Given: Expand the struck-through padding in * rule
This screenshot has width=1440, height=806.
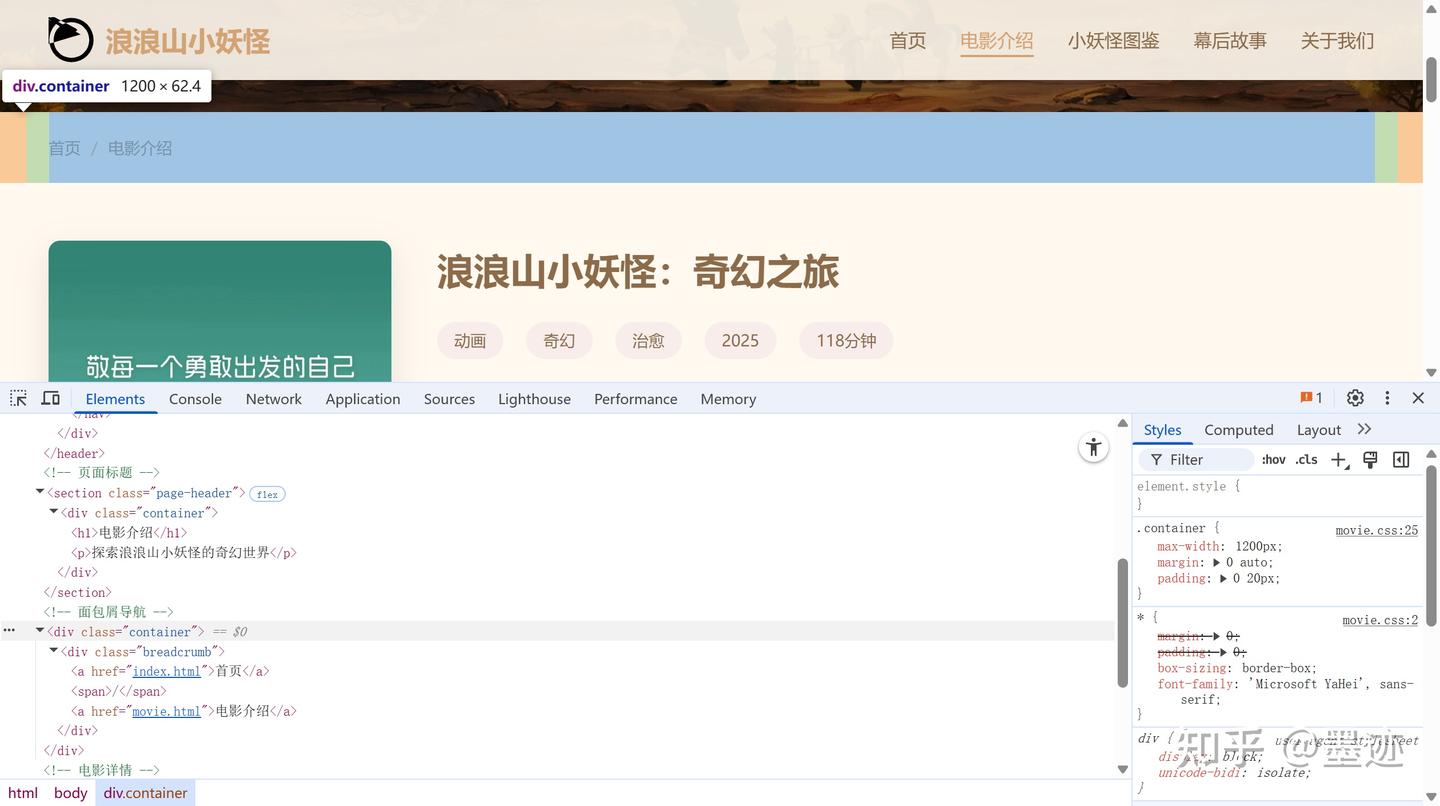Looking at the screenshot, I should [x=1223, y=652].
